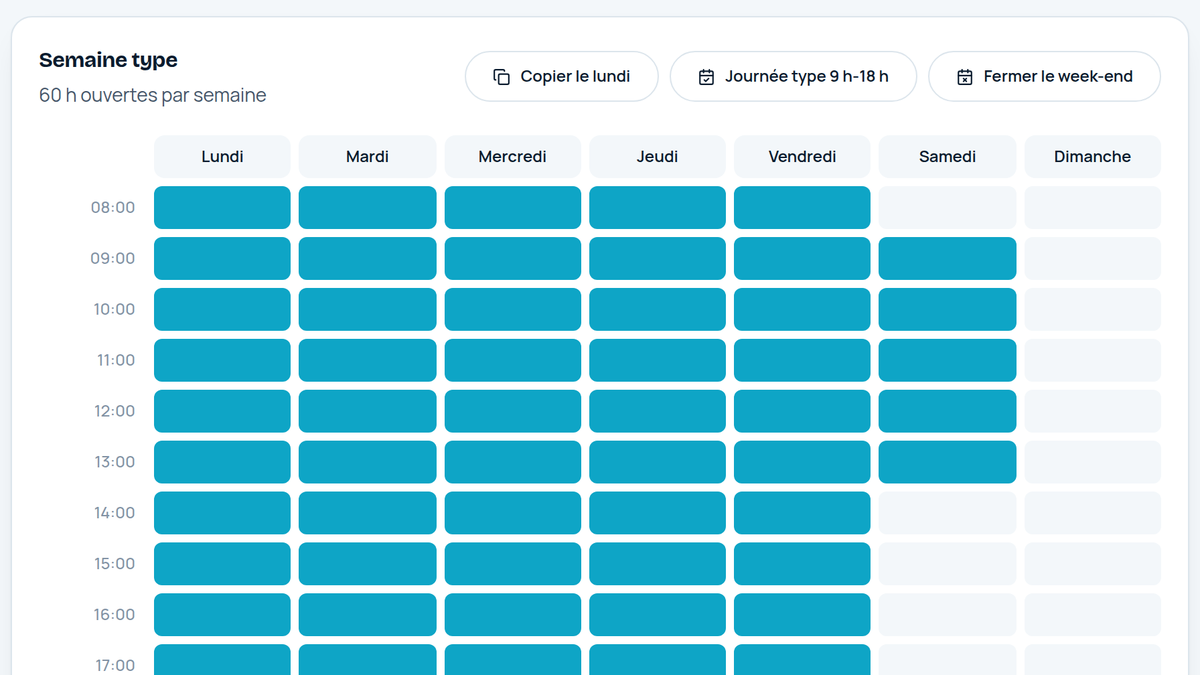This screenshot has width=1200, height=675.
Task: Select the Samedi column header
Action: point(947,156)
